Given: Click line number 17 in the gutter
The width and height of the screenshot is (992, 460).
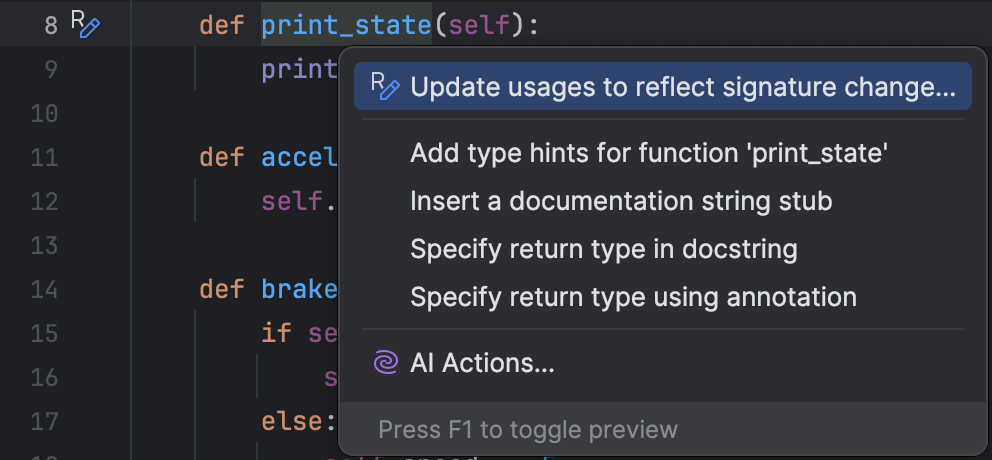Looking at the screenshot, I should coord(44,420).
